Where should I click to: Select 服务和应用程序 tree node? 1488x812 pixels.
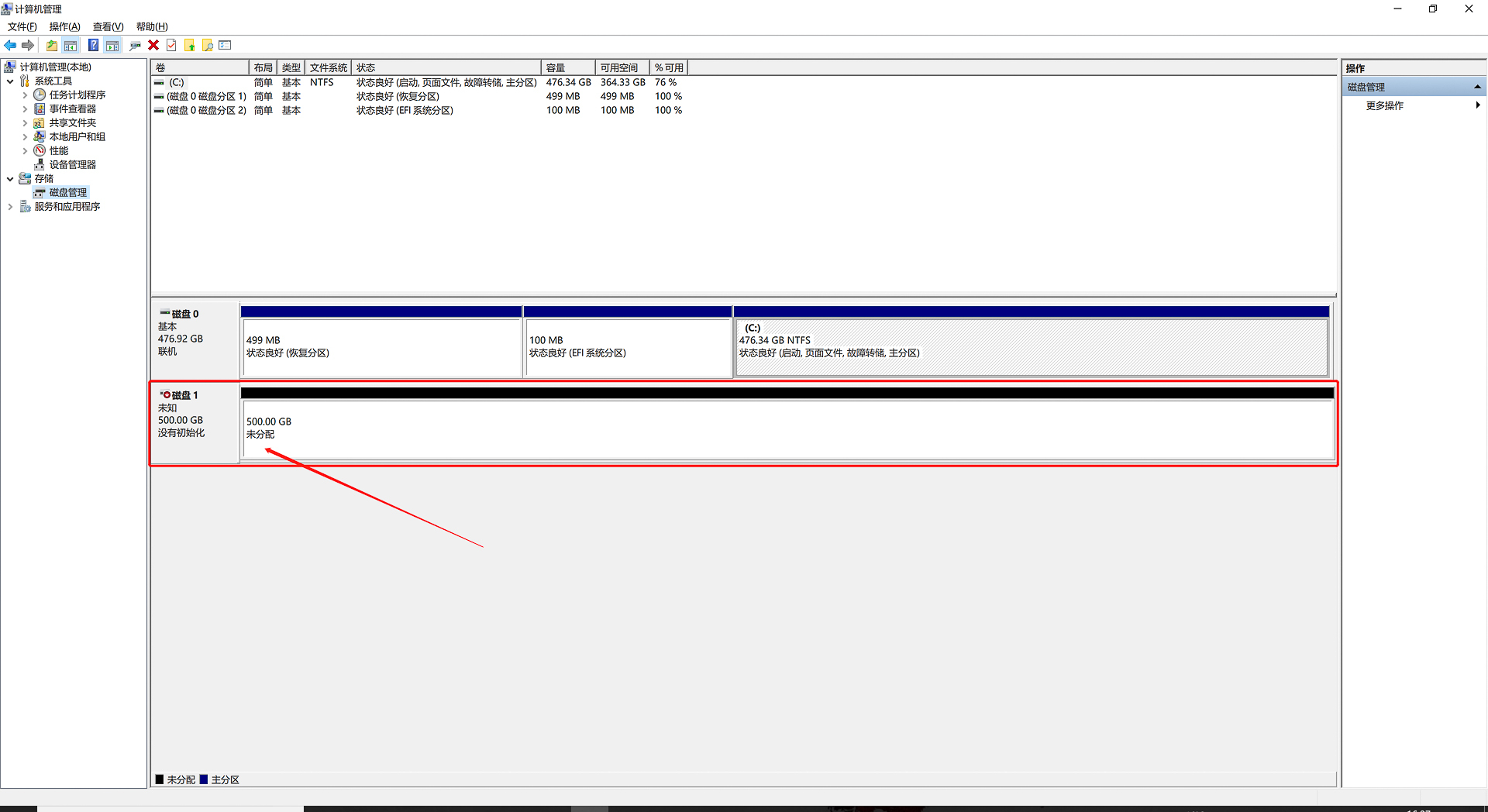(x=67, y=207)
